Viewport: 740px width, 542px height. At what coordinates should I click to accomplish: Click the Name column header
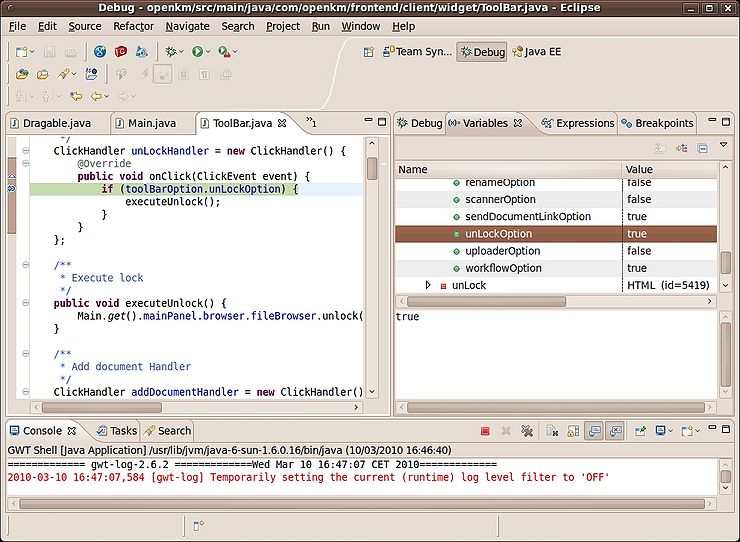click(508, 169)
